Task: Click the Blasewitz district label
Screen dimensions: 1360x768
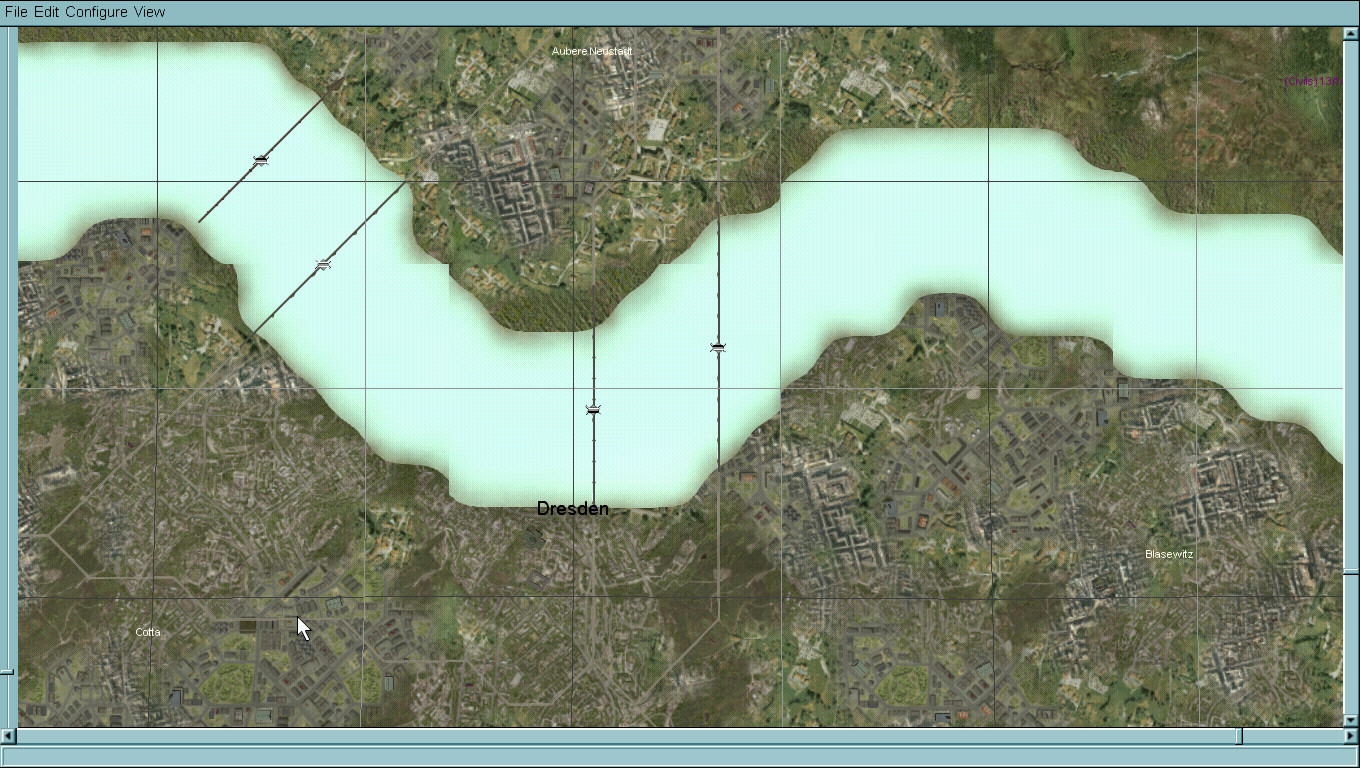Action: point(1169,554)
